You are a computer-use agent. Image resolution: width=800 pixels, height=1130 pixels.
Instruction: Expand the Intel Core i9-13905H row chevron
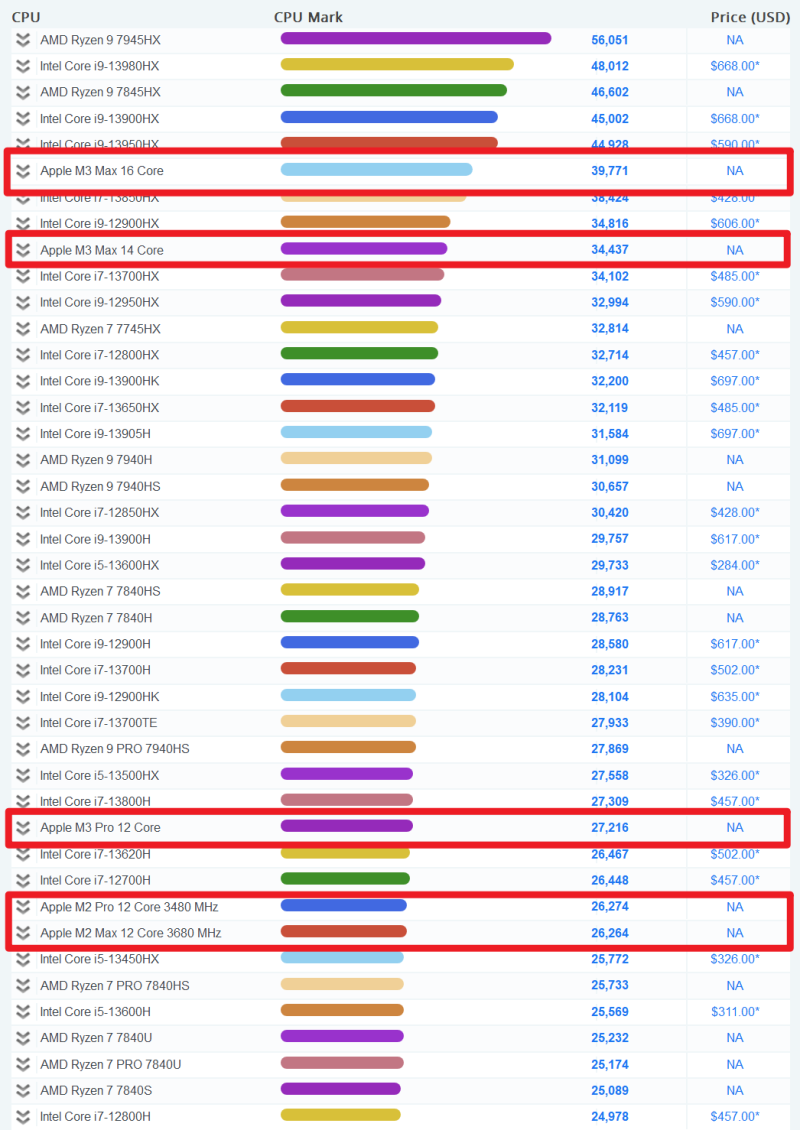(23, 434)
